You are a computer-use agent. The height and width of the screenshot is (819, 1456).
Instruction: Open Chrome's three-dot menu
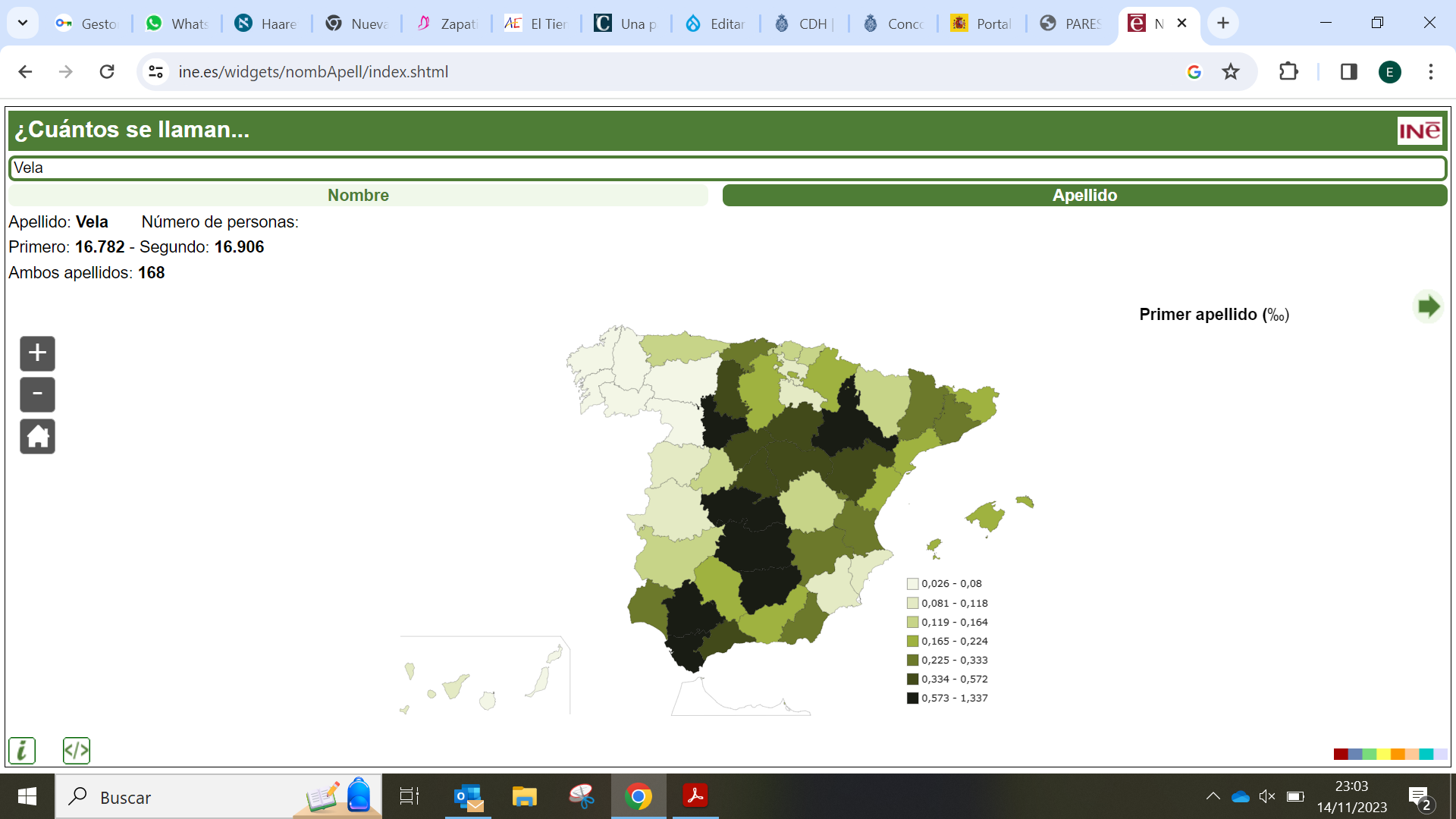point(1431,72)
